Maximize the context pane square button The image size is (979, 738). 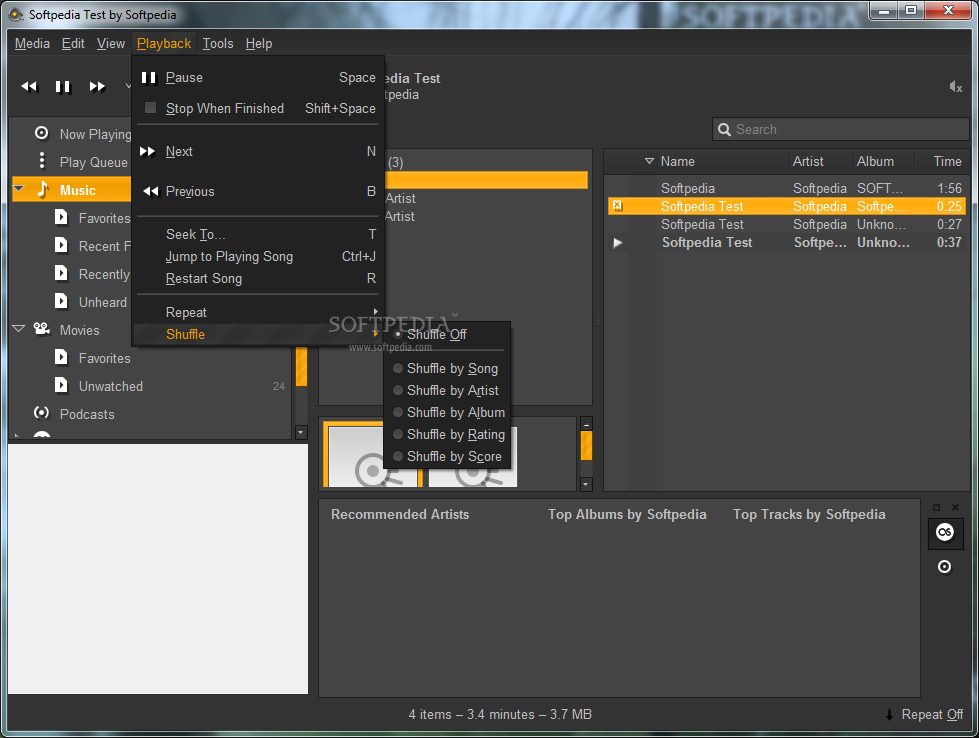pos(937,507)
